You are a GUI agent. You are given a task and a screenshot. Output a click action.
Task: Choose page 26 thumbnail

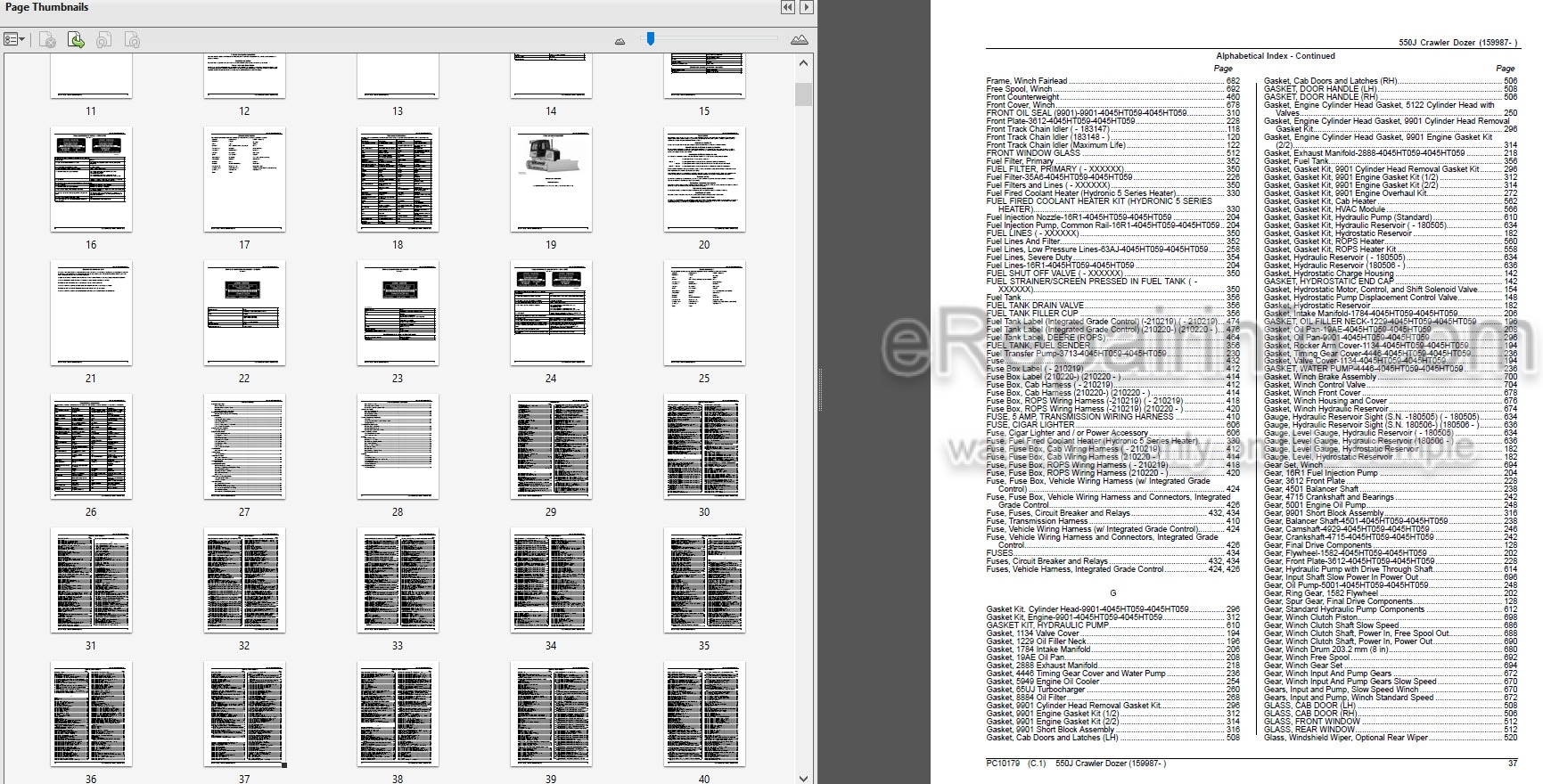91,446
